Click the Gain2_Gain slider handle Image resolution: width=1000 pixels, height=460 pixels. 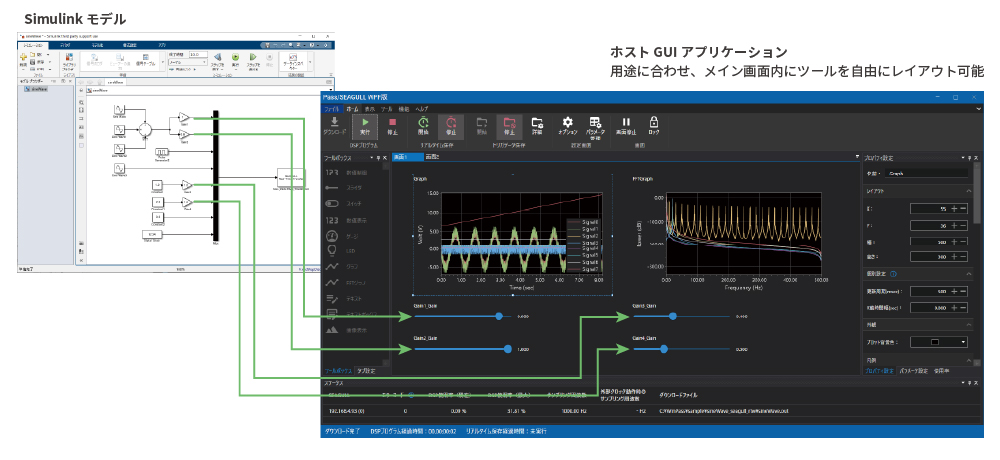508,348
